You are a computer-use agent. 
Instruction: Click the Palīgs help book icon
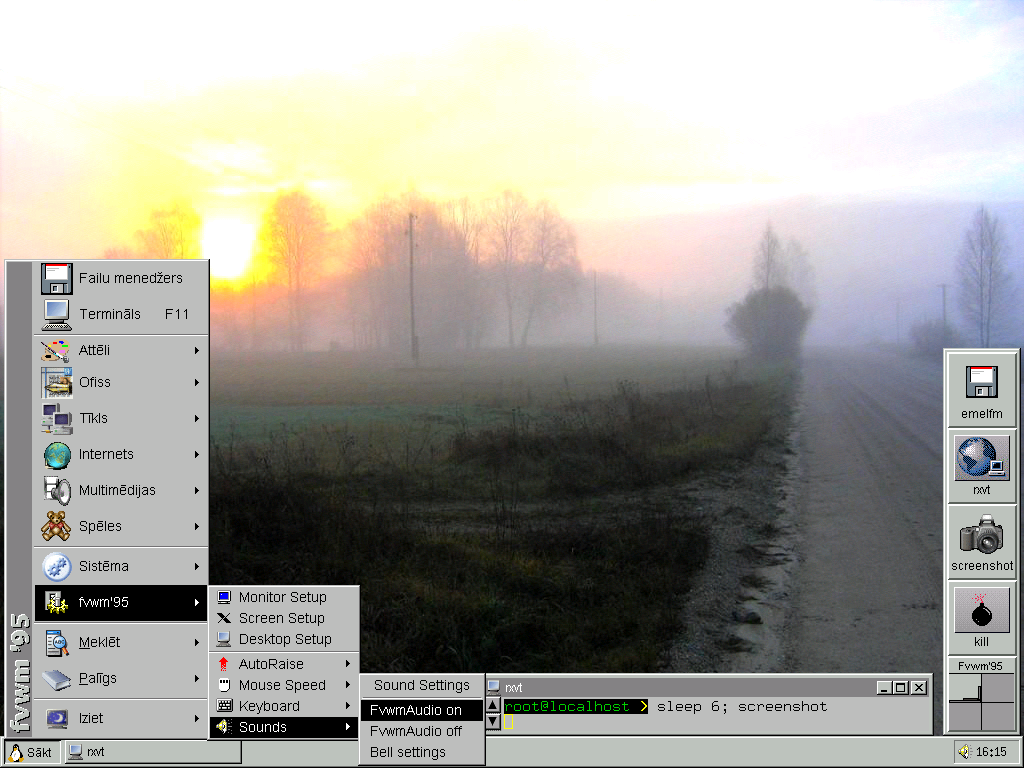57,679
